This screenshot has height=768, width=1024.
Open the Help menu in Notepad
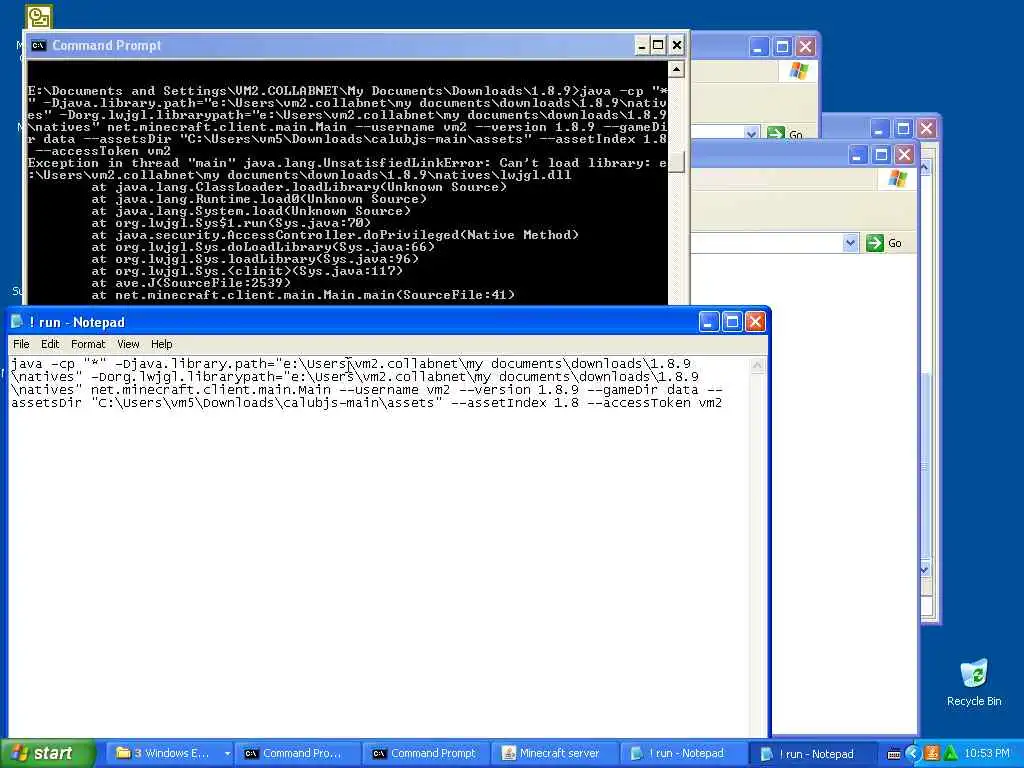coord(161,344)
